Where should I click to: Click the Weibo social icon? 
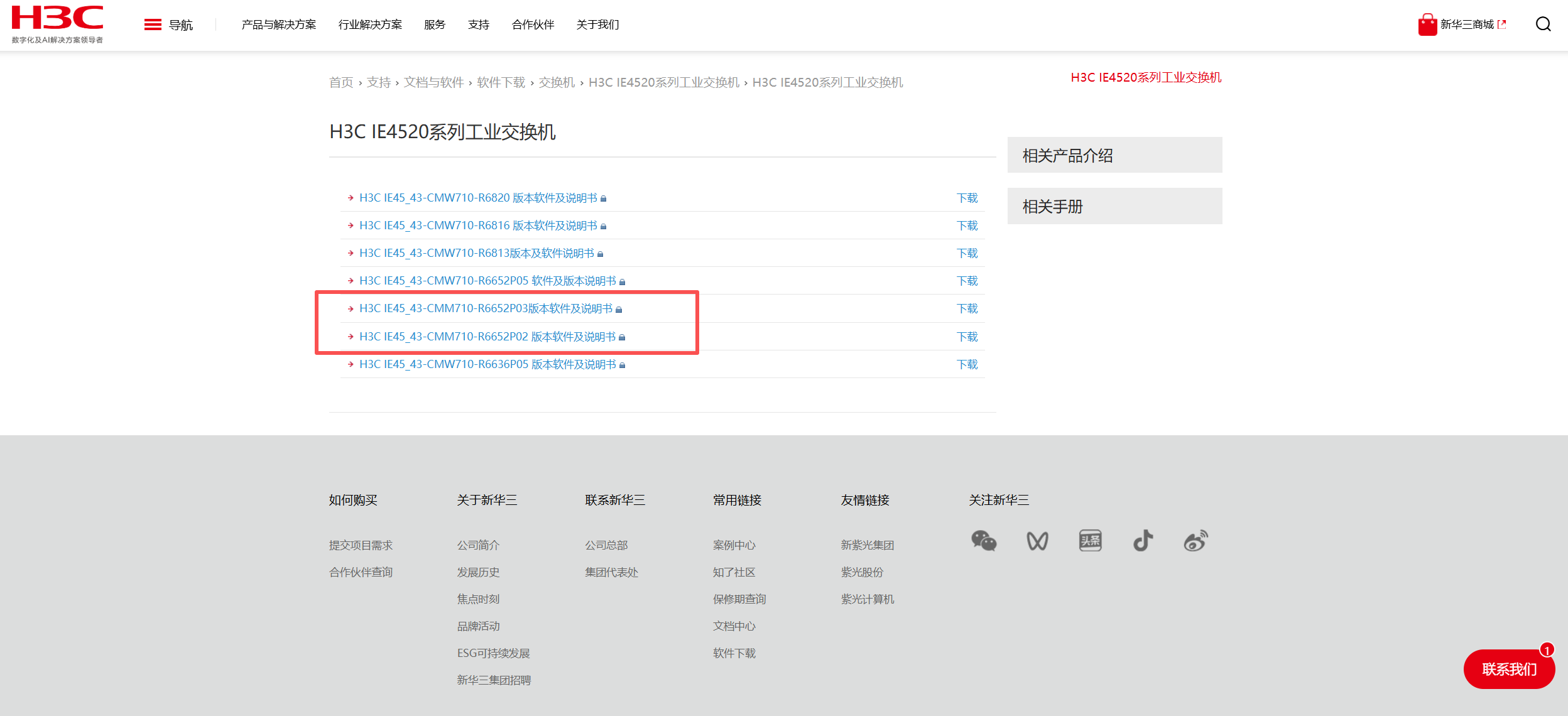tap(1195, 541)
